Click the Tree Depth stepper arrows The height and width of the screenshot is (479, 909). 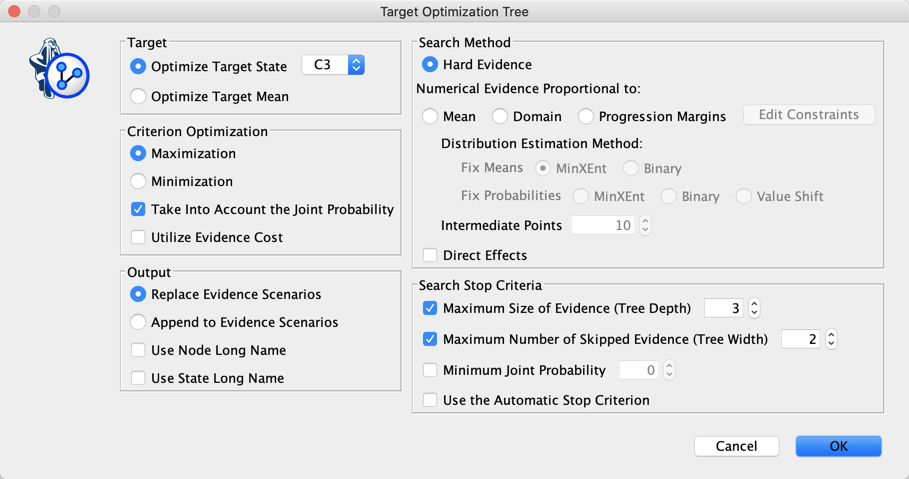[x=754, y=308]
